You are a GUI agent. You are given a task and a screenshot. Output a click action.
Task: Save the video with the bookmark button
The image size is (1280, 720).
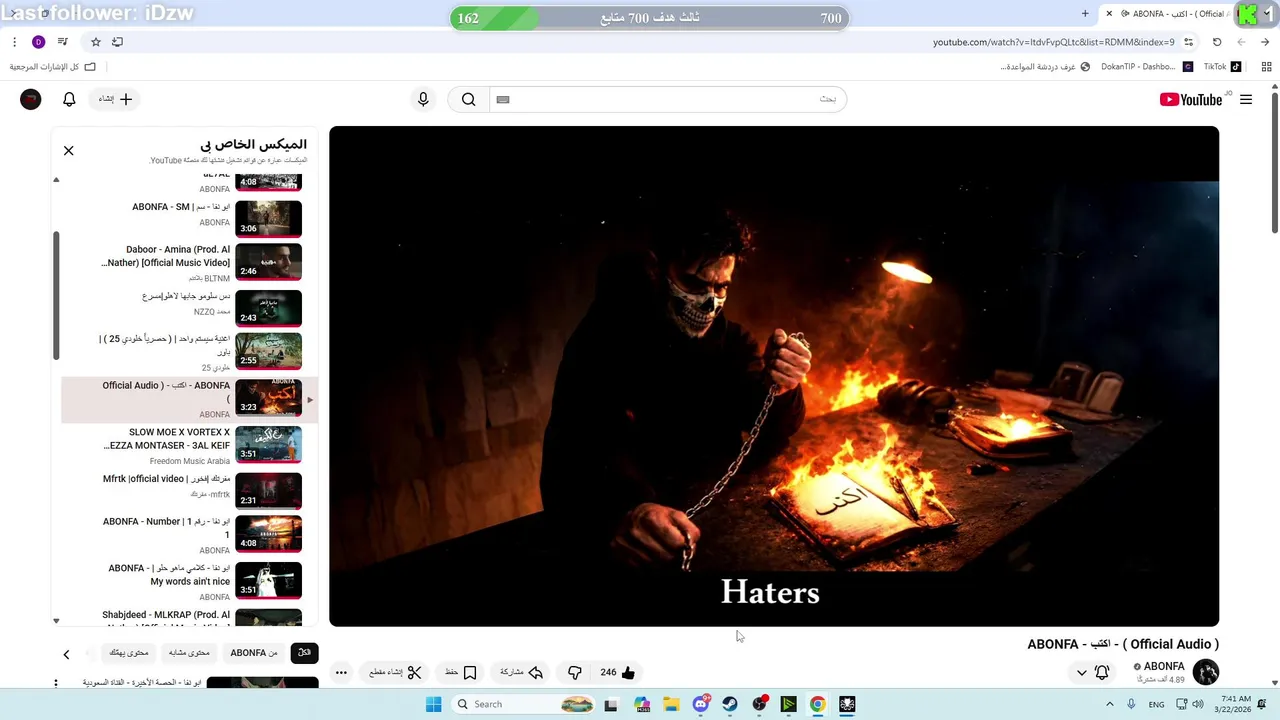(x=461, y=672)
